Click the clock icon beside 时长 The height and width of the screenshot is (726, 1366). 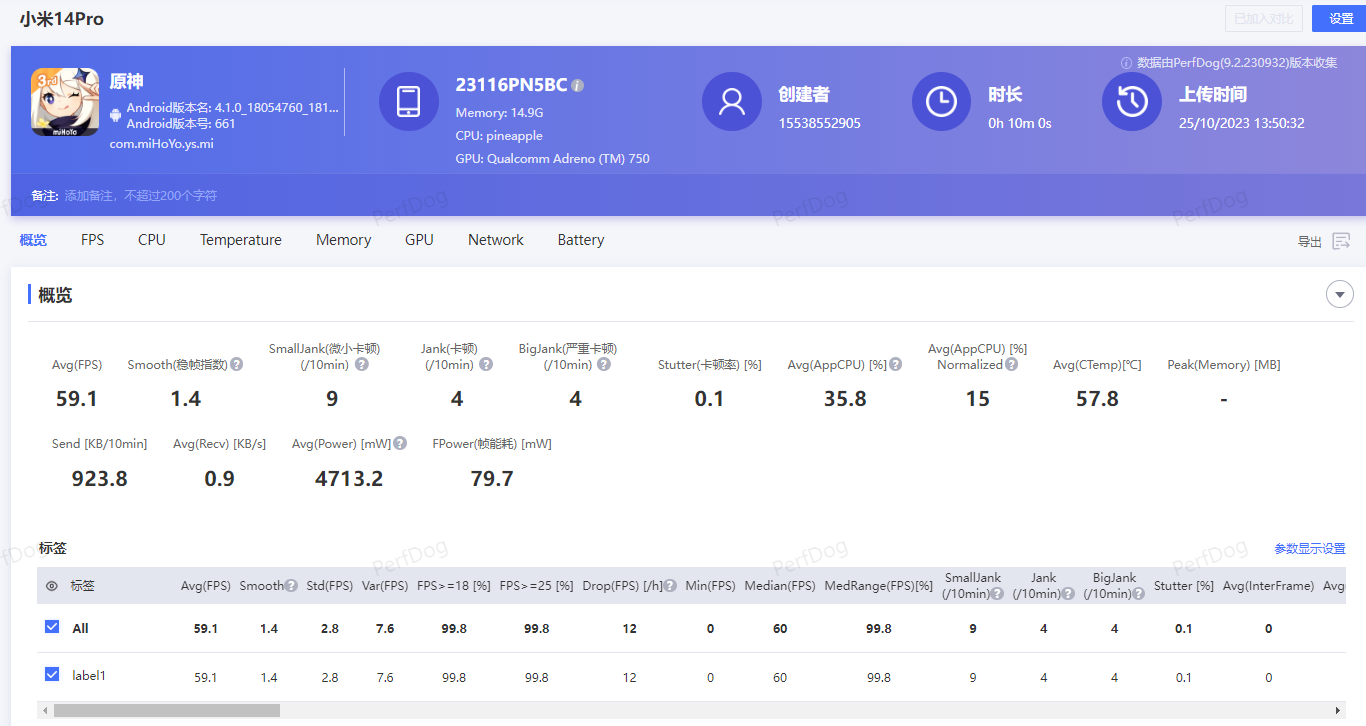[942, 102]
